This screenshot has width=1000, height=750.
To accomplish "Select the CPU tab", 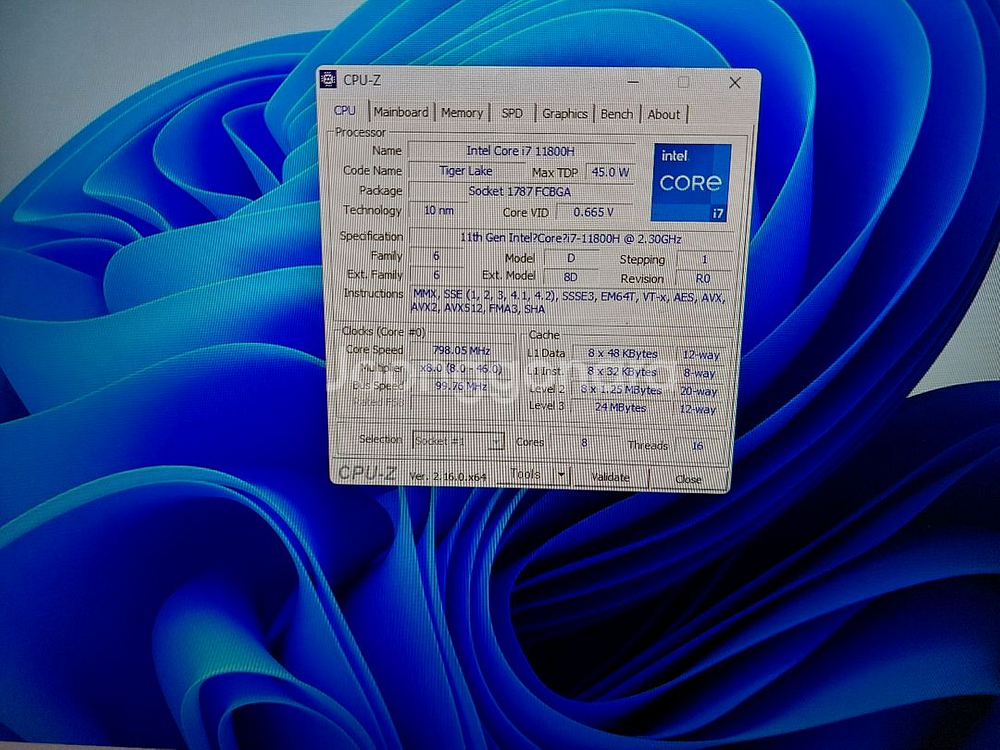I will 344,111.
